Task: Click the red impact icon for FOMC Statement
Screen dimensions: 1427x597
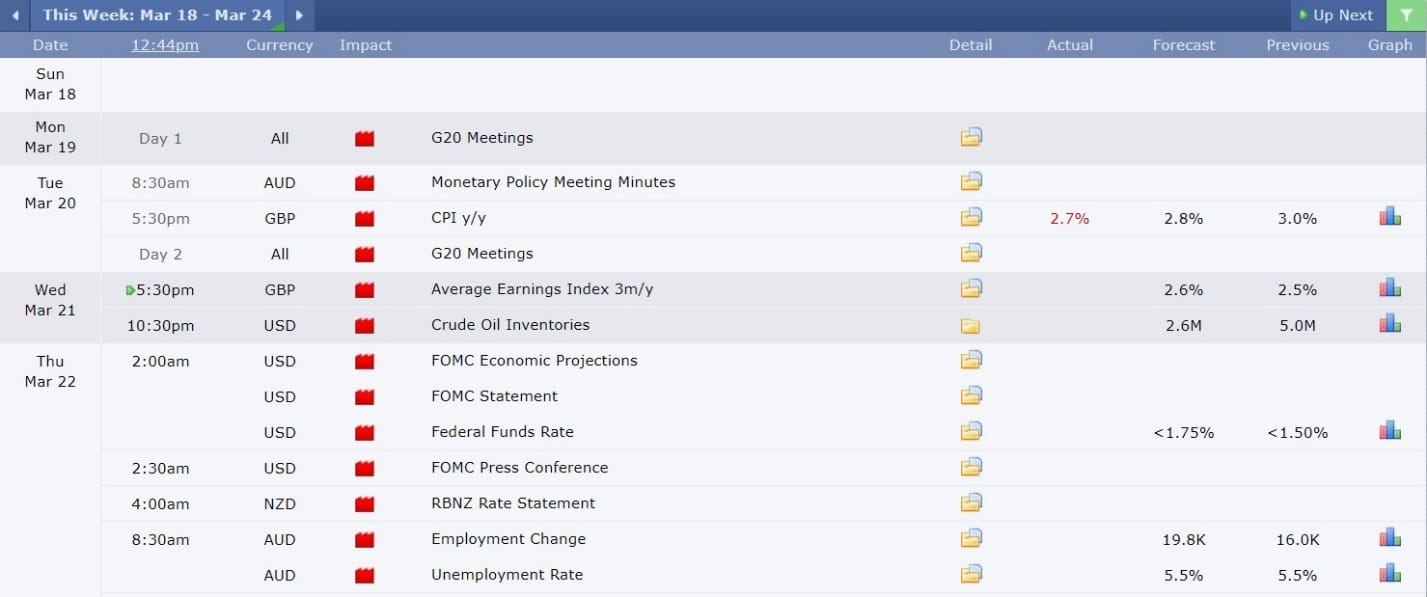Action: click(x=364, y=395)
